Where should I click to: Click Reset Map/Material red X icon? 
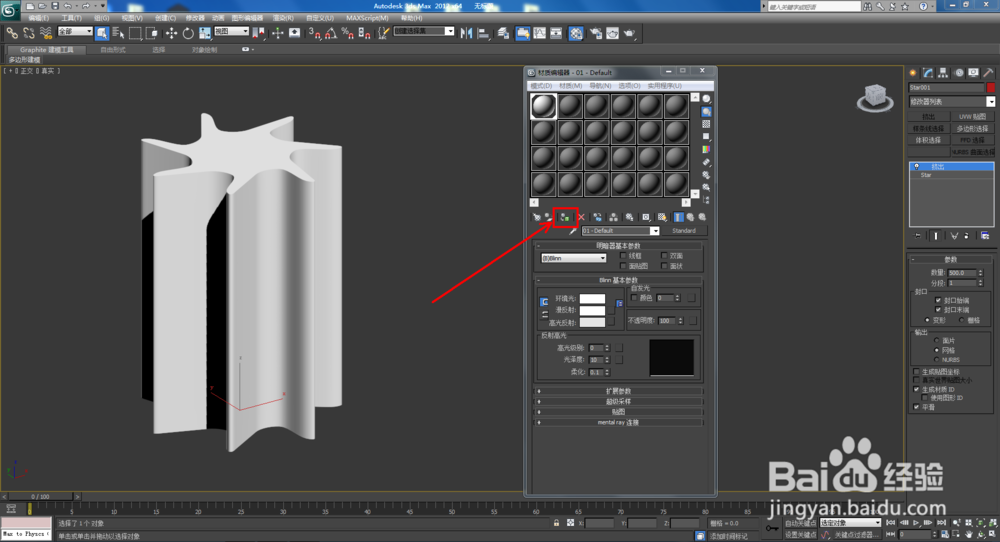pos(581,217)
